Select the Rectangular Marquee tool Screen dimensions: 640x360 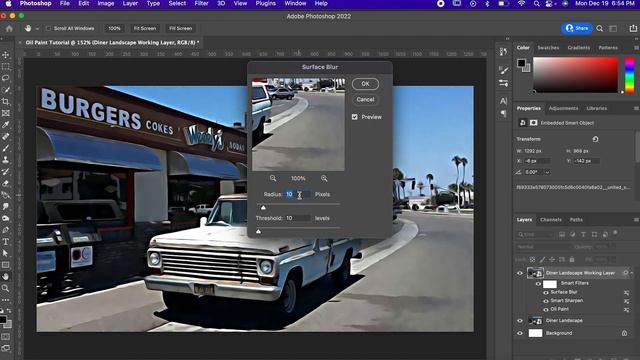click(6, 67)
